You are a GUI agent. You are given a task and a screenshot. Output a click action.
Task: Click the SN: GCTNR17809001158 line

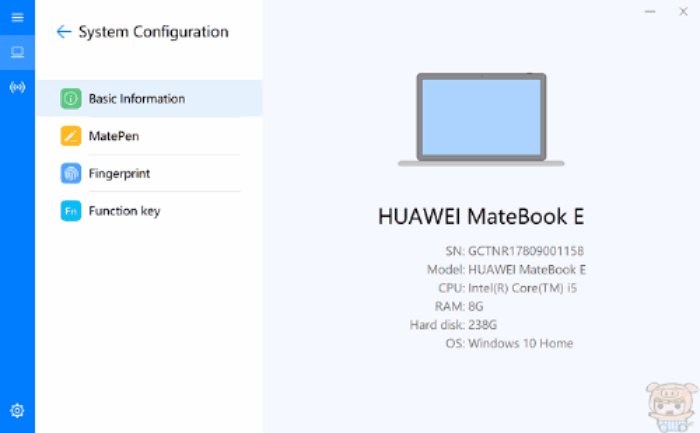coord(514,251)
